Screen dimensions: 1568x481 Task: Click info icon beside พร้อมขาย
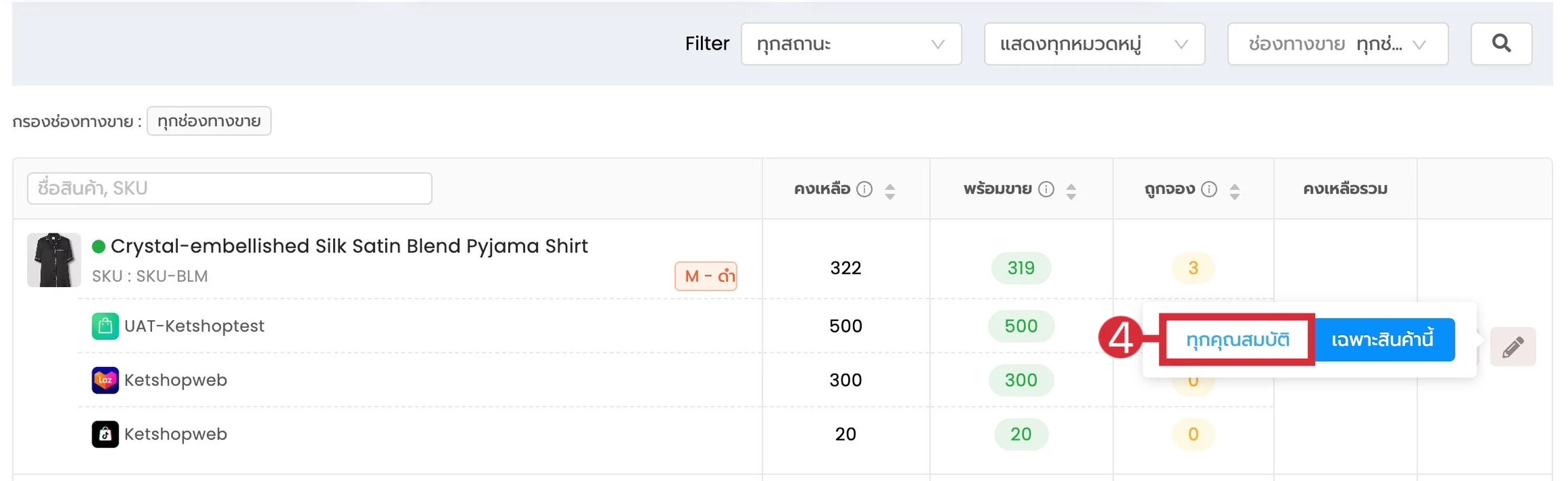point(1046,189)
